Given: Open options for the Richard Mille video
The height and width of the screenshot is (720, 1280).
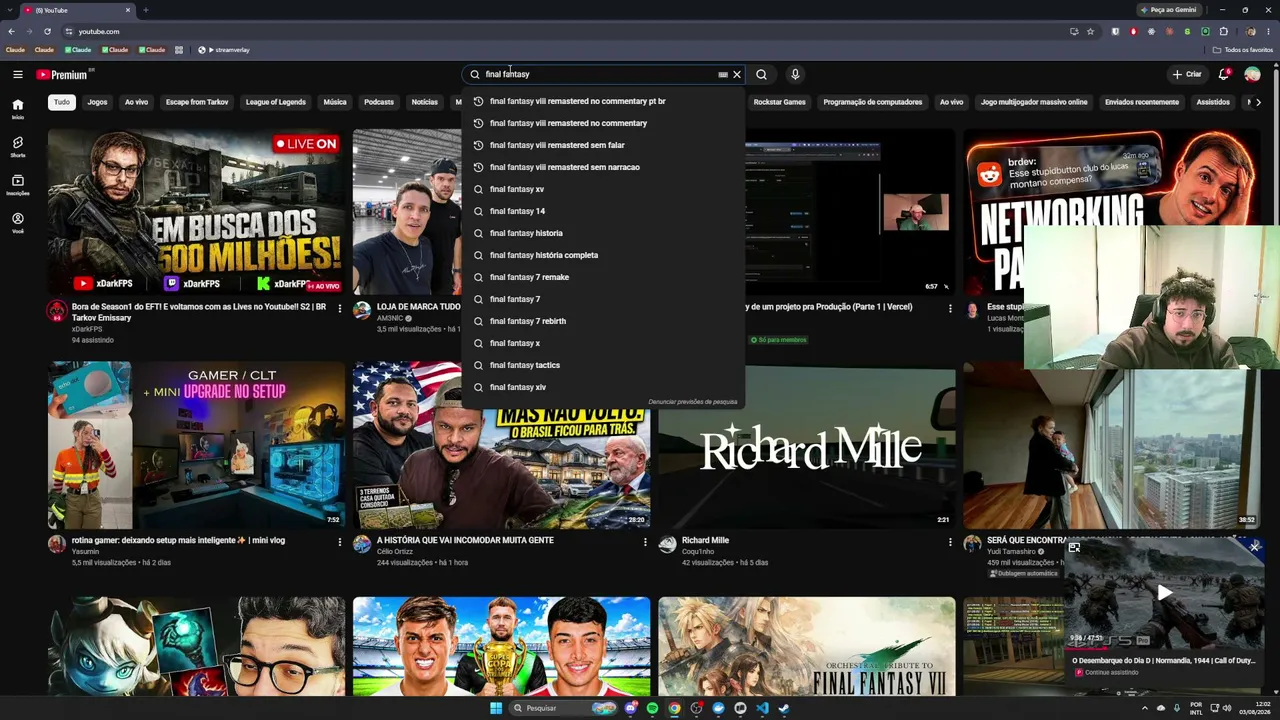Looking at the screenshot, I should (x=950, y=542).
